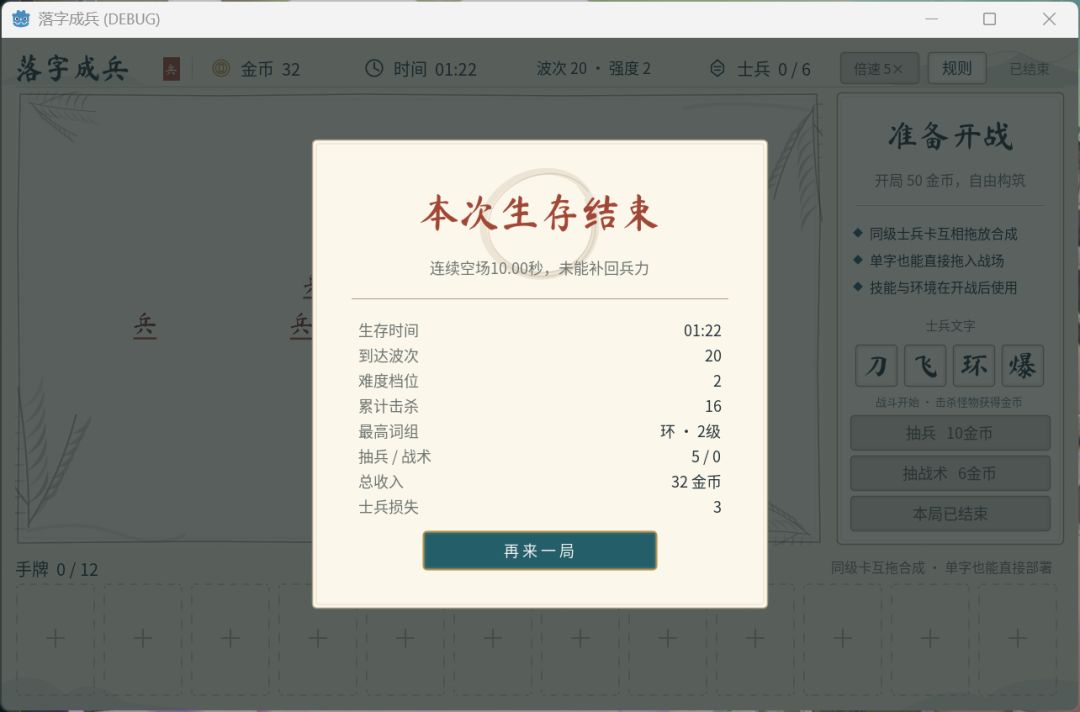Click the 准备开战 panel heading

pyautogui.click(x=950, y=136)
